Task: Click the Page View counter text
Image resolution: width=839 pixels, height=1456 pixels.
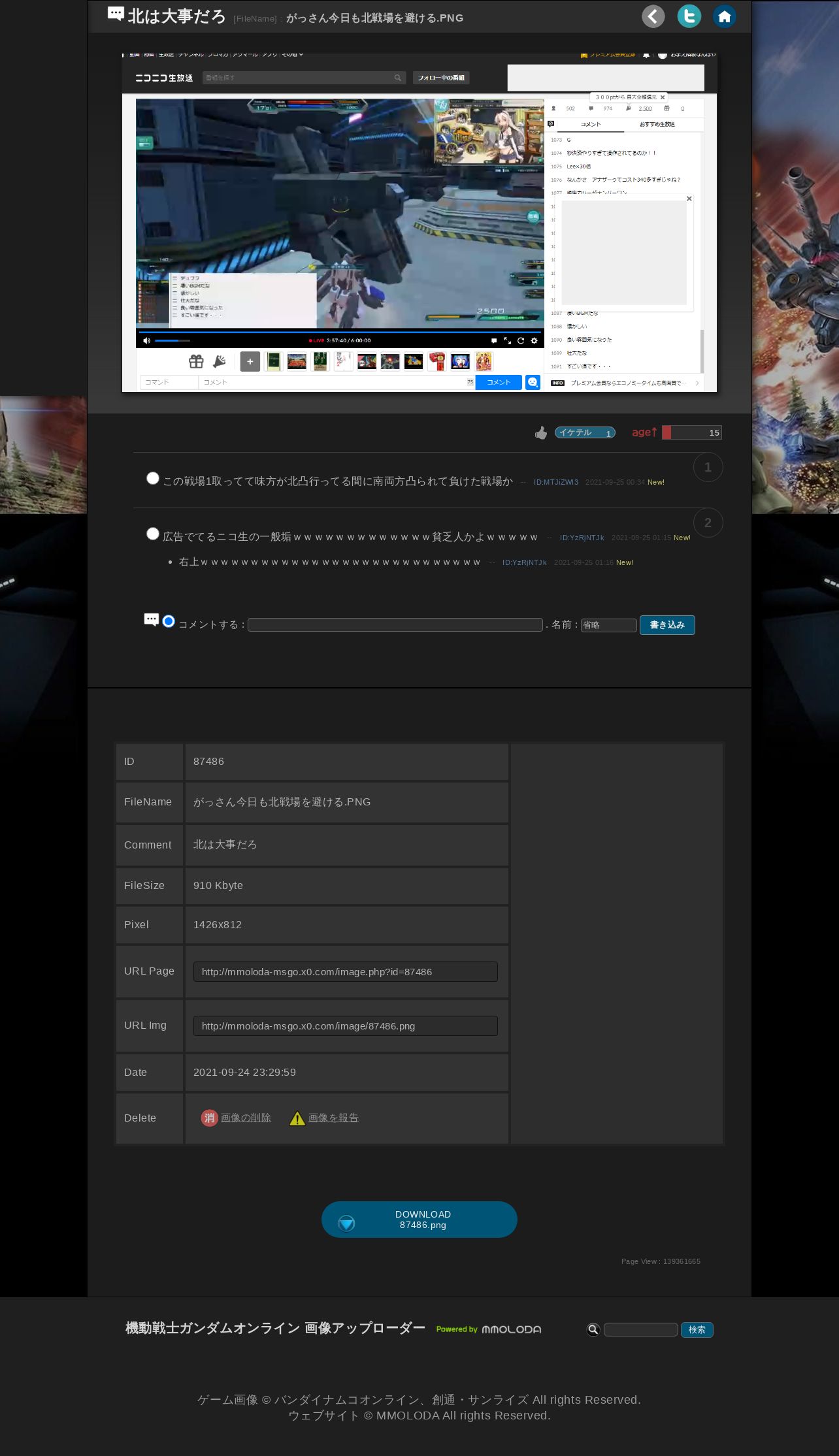Action: [661, 1261]
